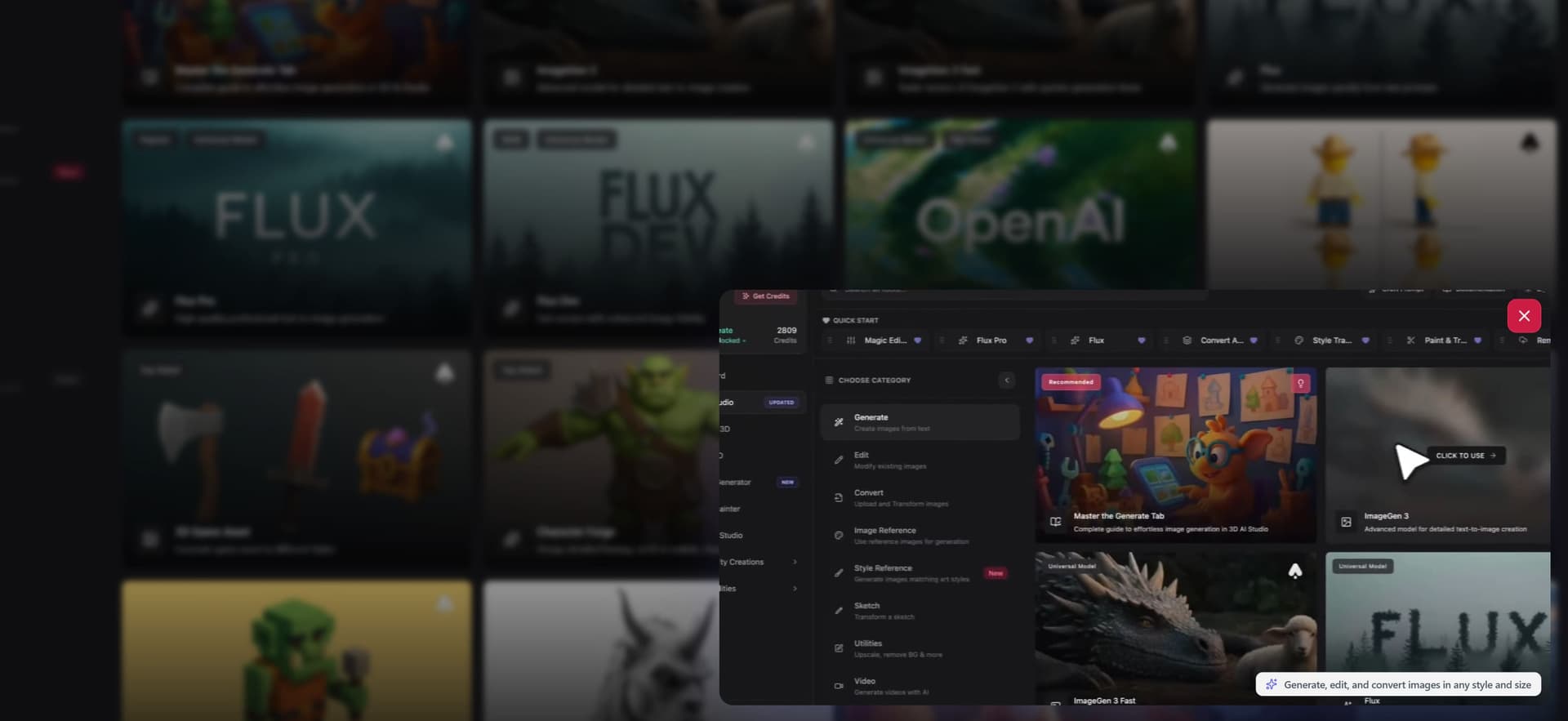
Task: Open the Edit category
Action: pos(920,461)
